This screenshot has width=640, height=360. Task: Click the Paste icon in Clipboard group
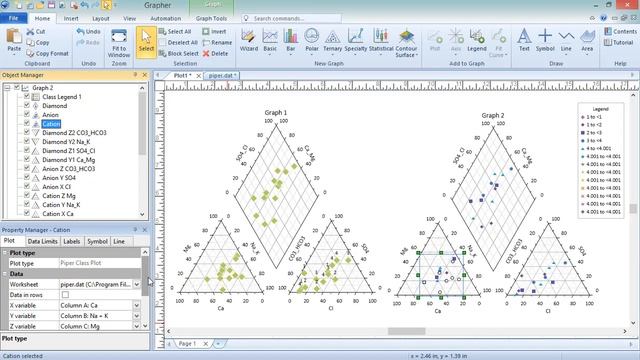(x=14, y=36)
